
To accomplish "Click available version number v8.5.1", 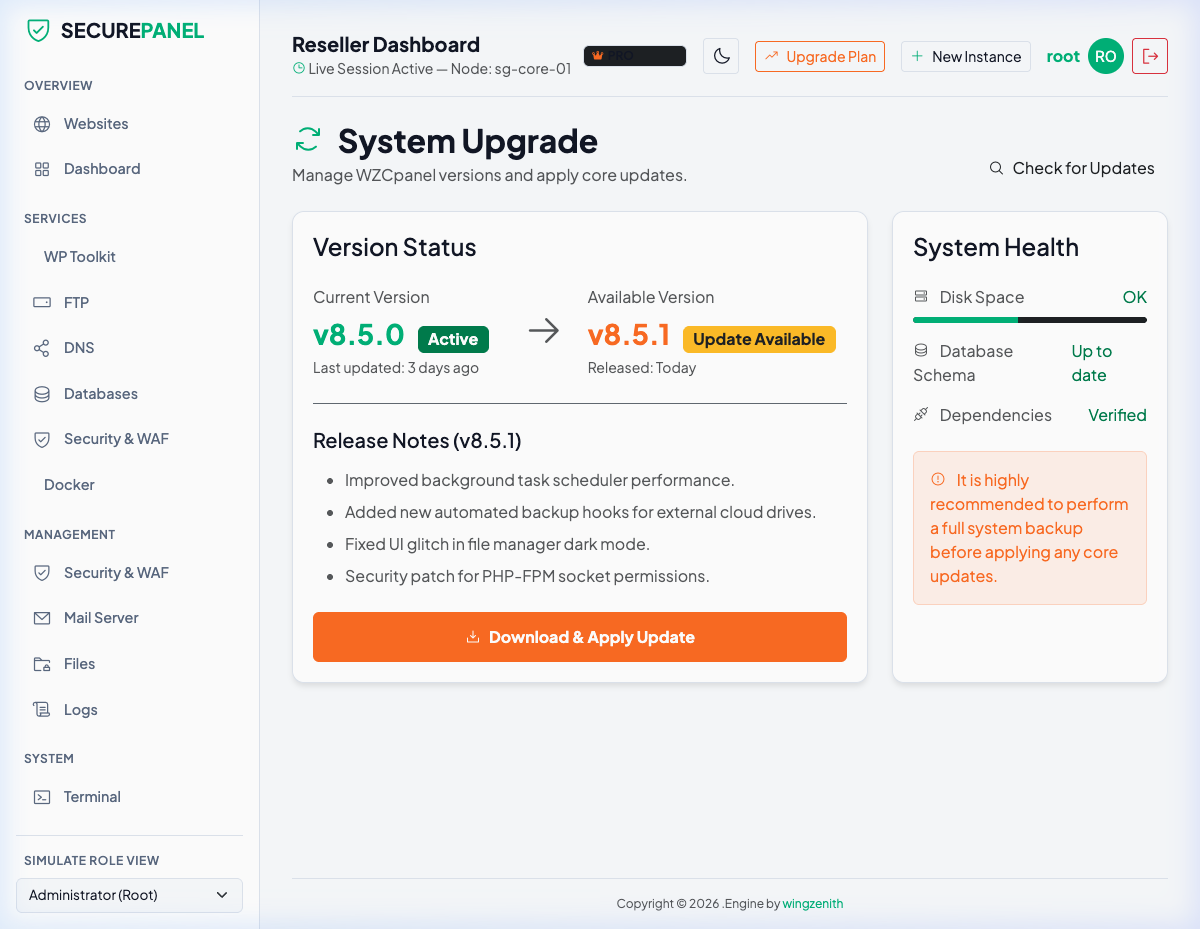I will 629,334.
